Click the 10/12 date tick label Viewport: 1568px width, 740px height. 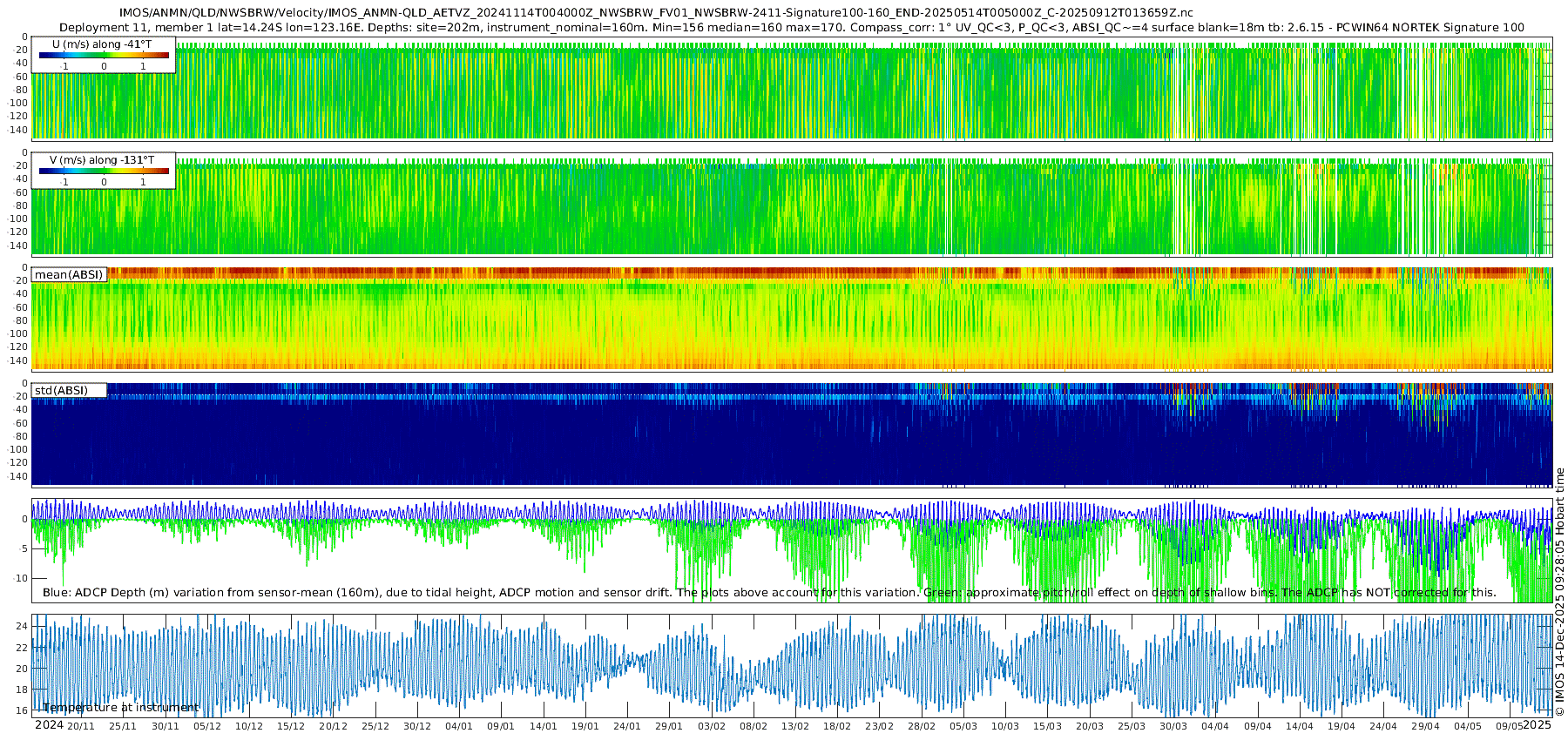coord(249,726)
